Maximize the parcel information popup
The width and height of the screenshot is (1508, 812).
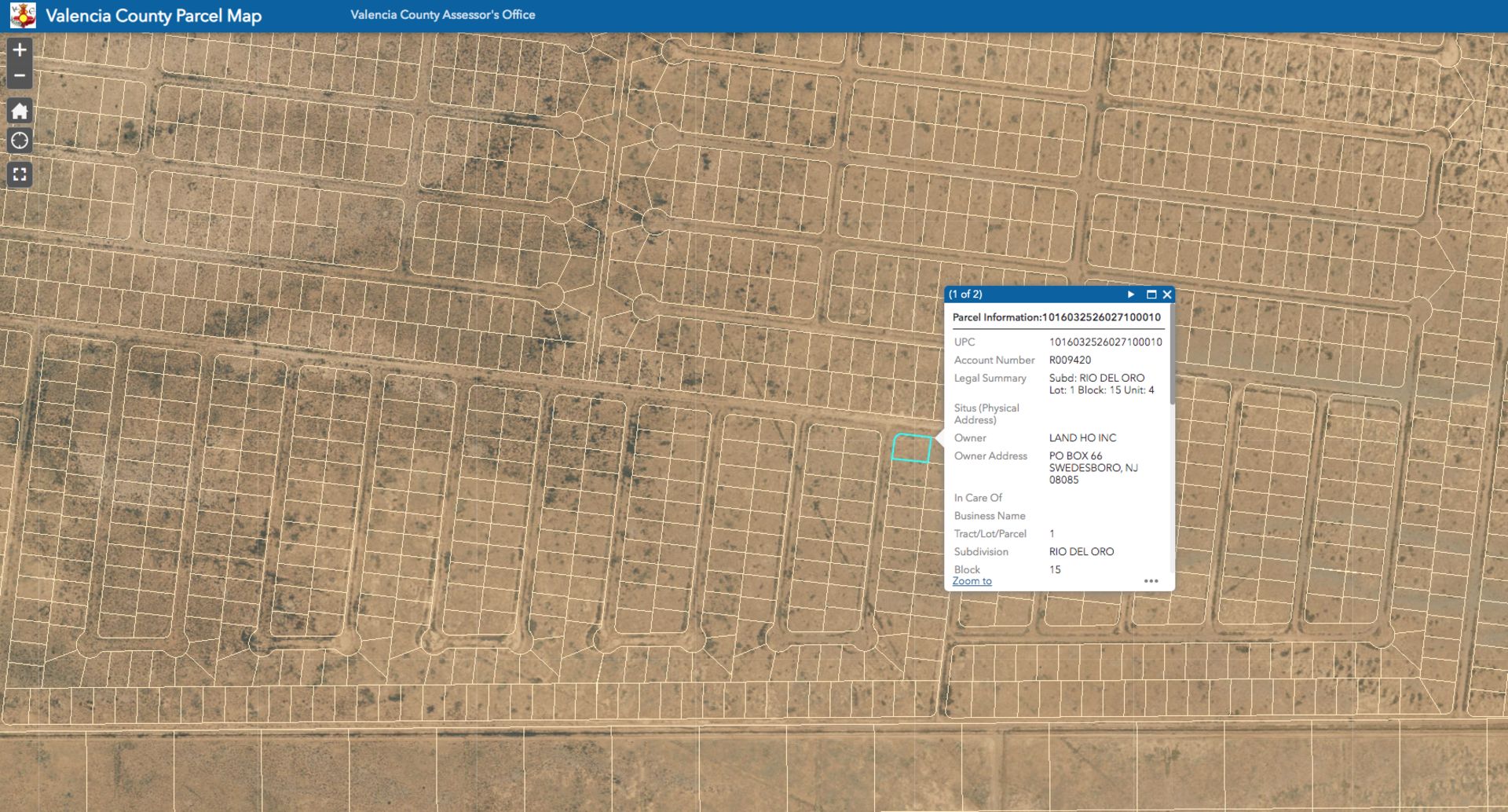(x=1151, y=294)
